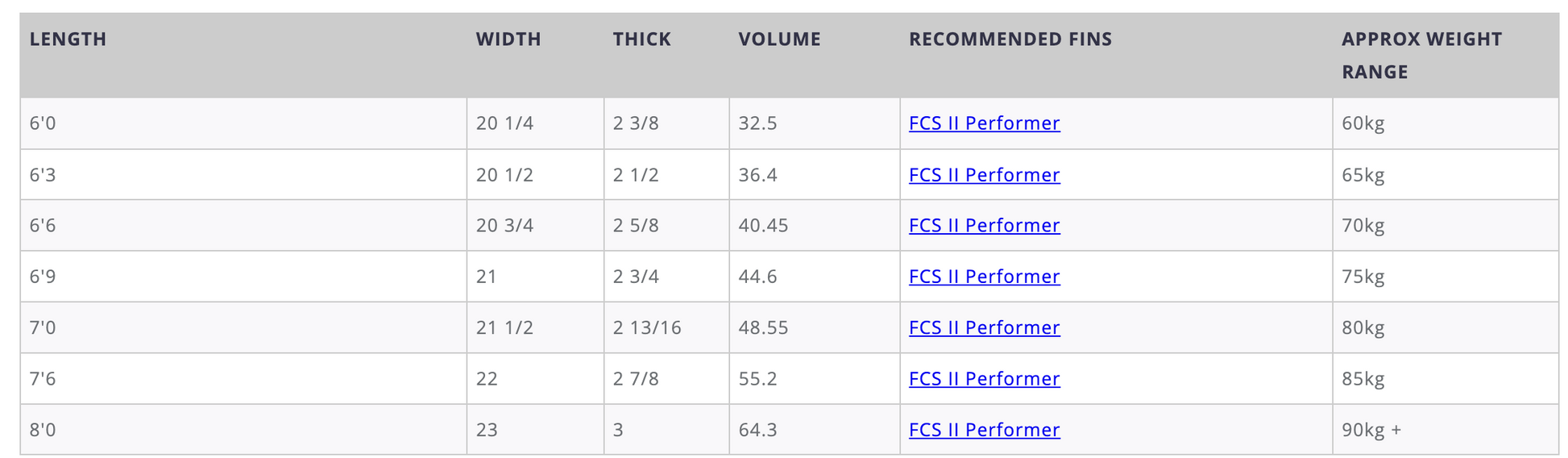Click the WIDTH column header
Screen dimensions: 1568x458
coord(508,40)
